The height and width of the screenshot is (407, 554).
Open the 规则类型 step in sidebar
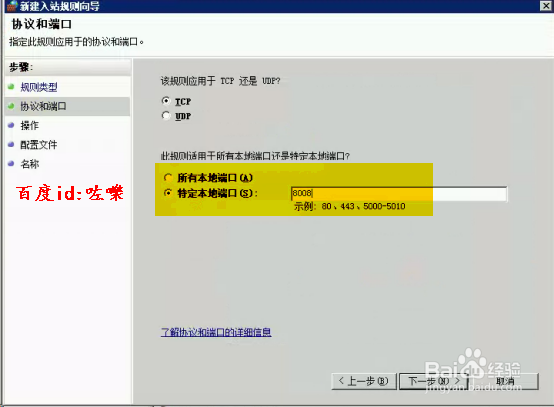click(39, 87)
